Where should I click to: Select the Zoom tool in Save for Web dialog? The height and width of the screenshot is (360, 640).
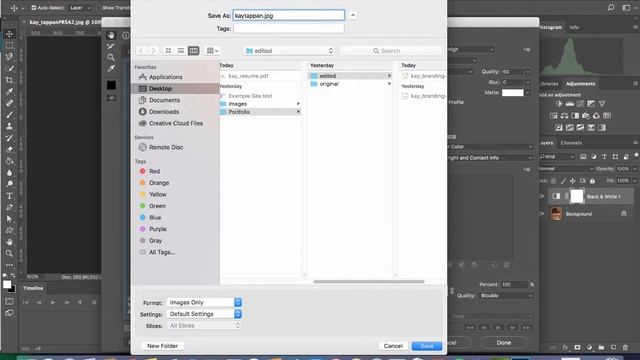coord(111,57)
